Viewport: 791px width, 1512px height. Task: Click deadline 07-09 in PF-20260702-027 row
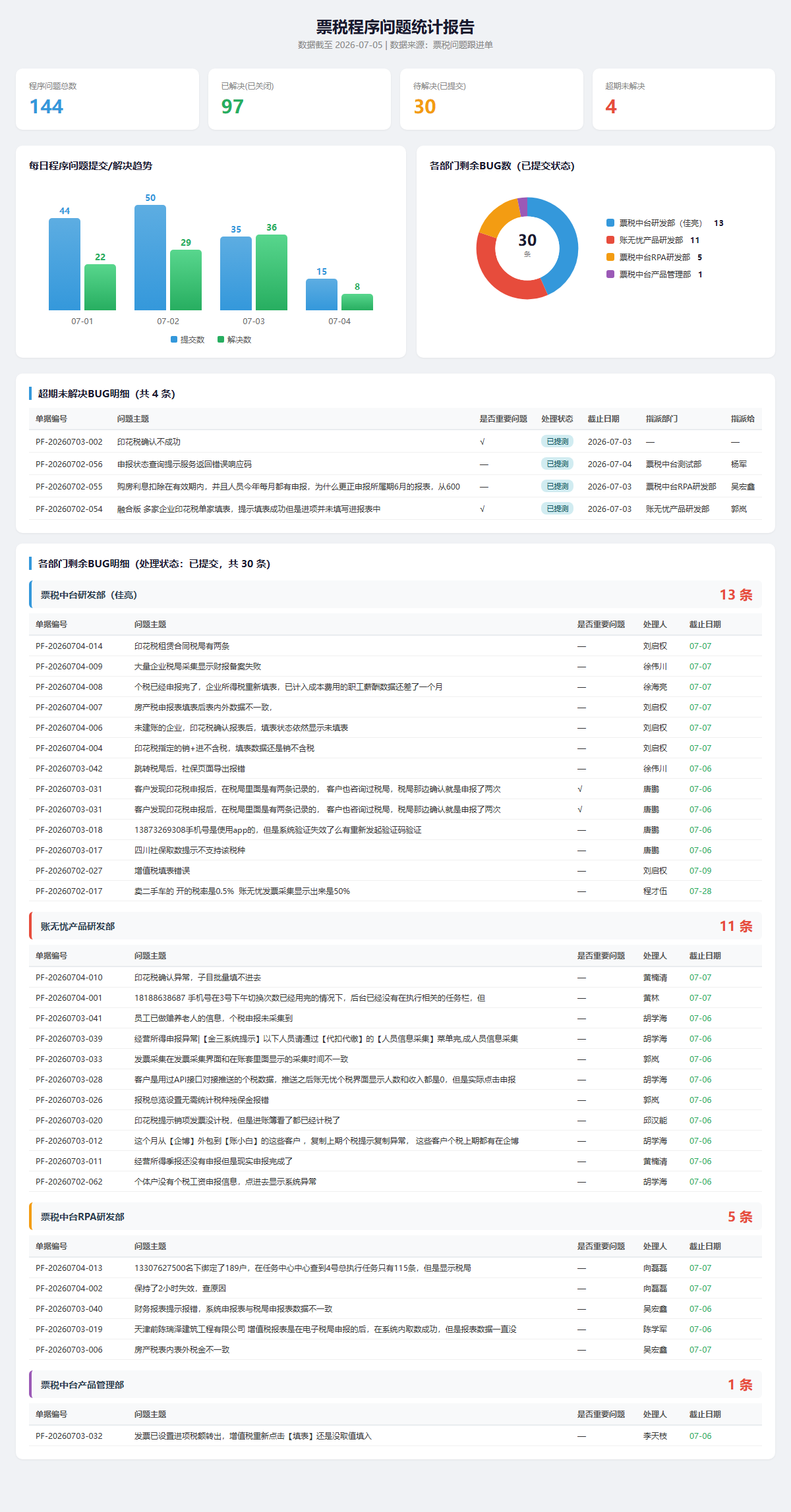click(701, 870)
